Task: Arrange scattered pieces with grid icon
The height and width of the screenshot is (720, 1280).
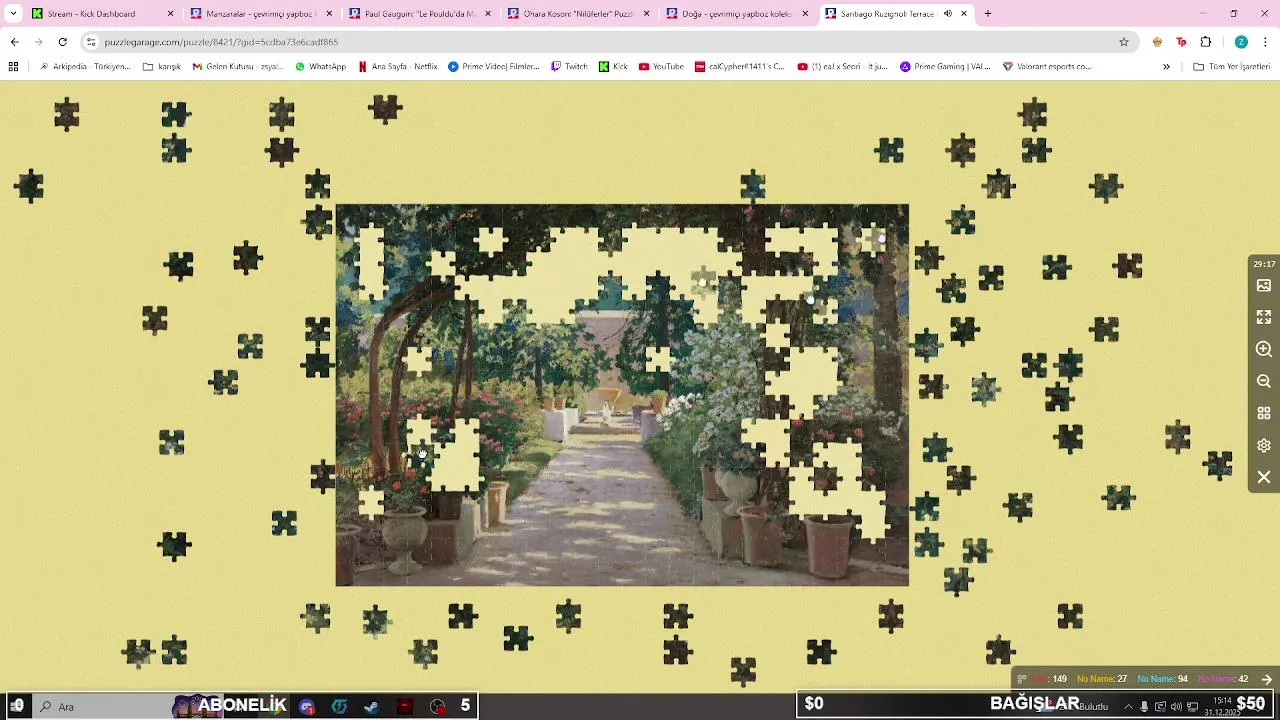Action: (x=1264, y=413)
